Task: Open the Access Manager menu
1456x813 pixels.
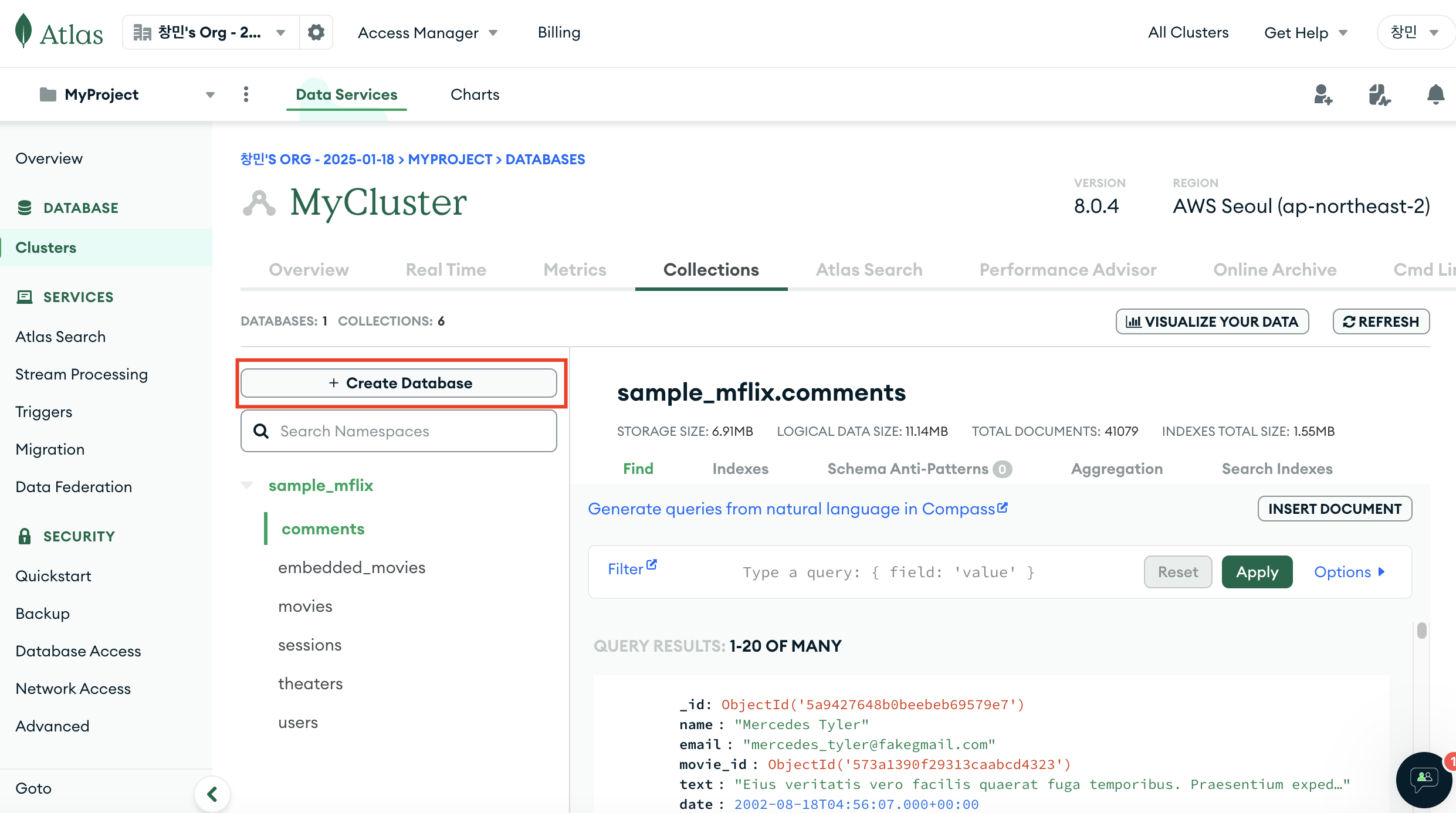Action: click(x=427, y=33)
